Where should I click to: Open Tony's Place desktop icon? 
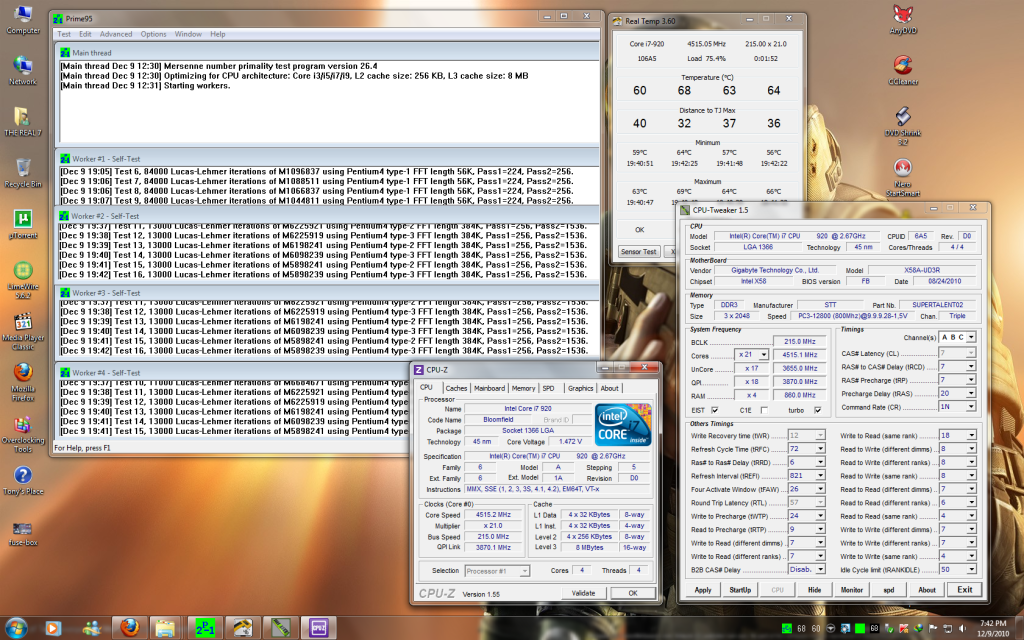point(23,481)
